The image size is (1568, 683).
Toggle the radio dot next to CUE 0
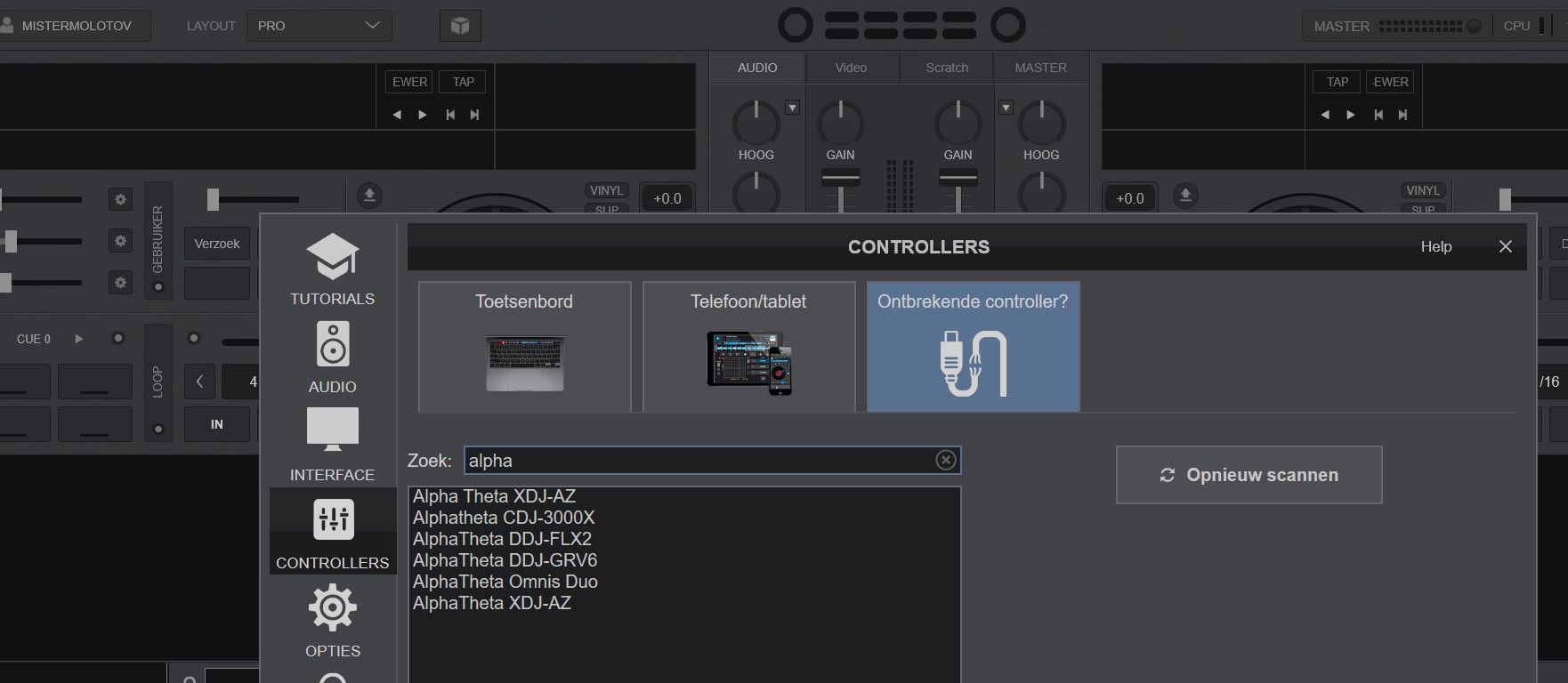(117, 338)
